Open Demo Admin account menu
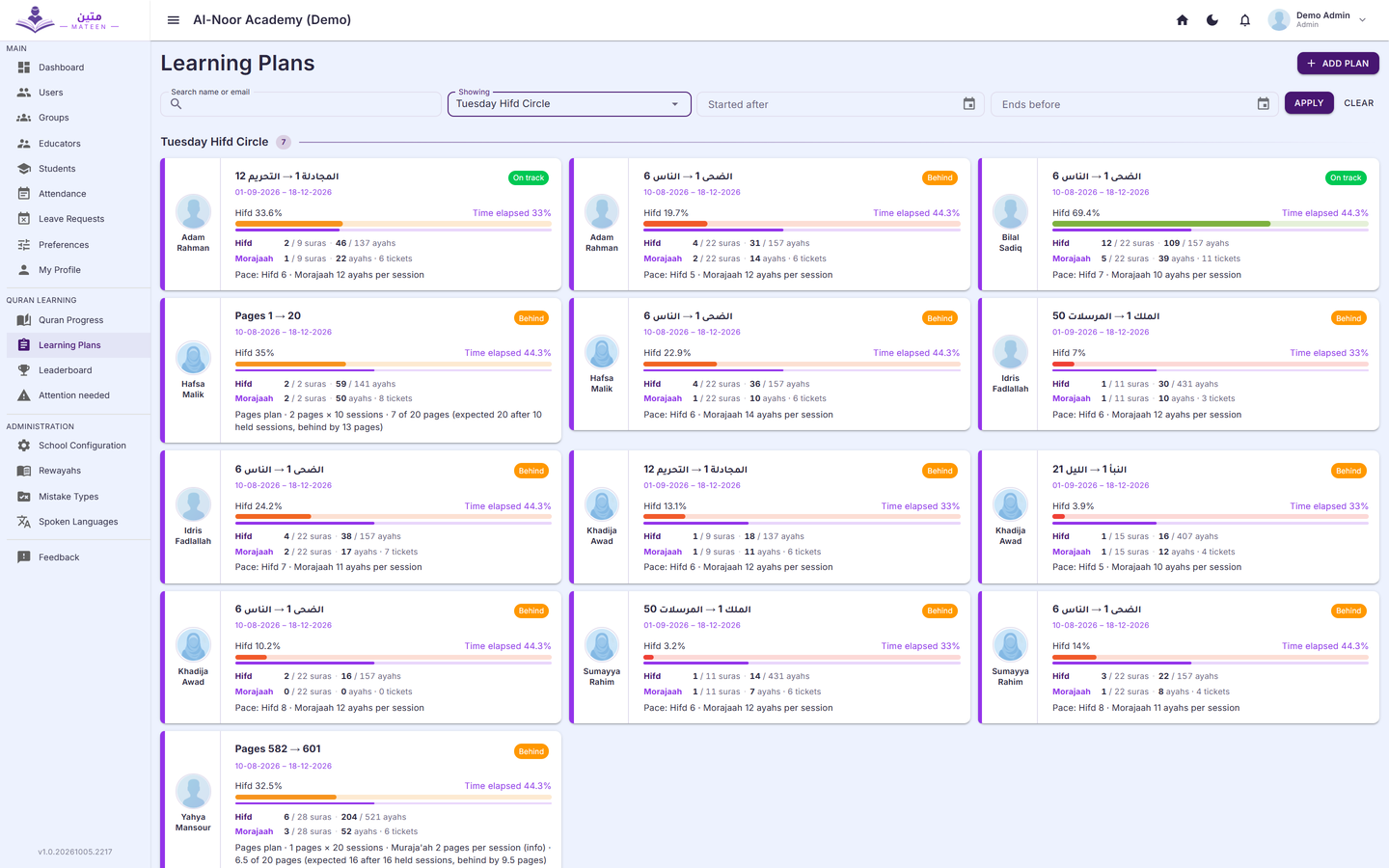Image resolution: width=1389 pixels, height=868 pixels. (1320, 20)
